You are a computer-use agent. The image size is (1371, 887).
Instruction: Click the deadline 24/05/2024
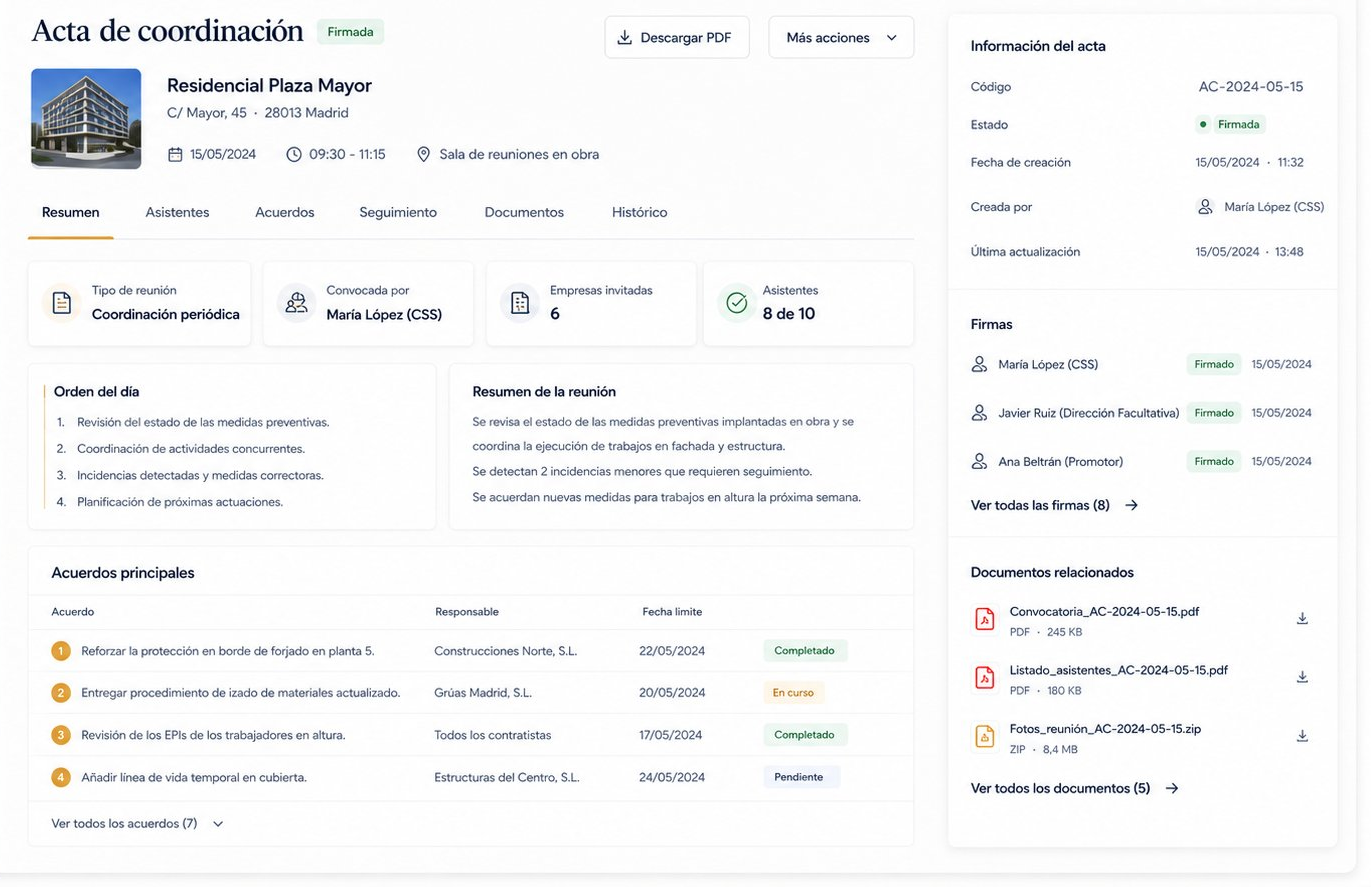[x=672, y=777]
